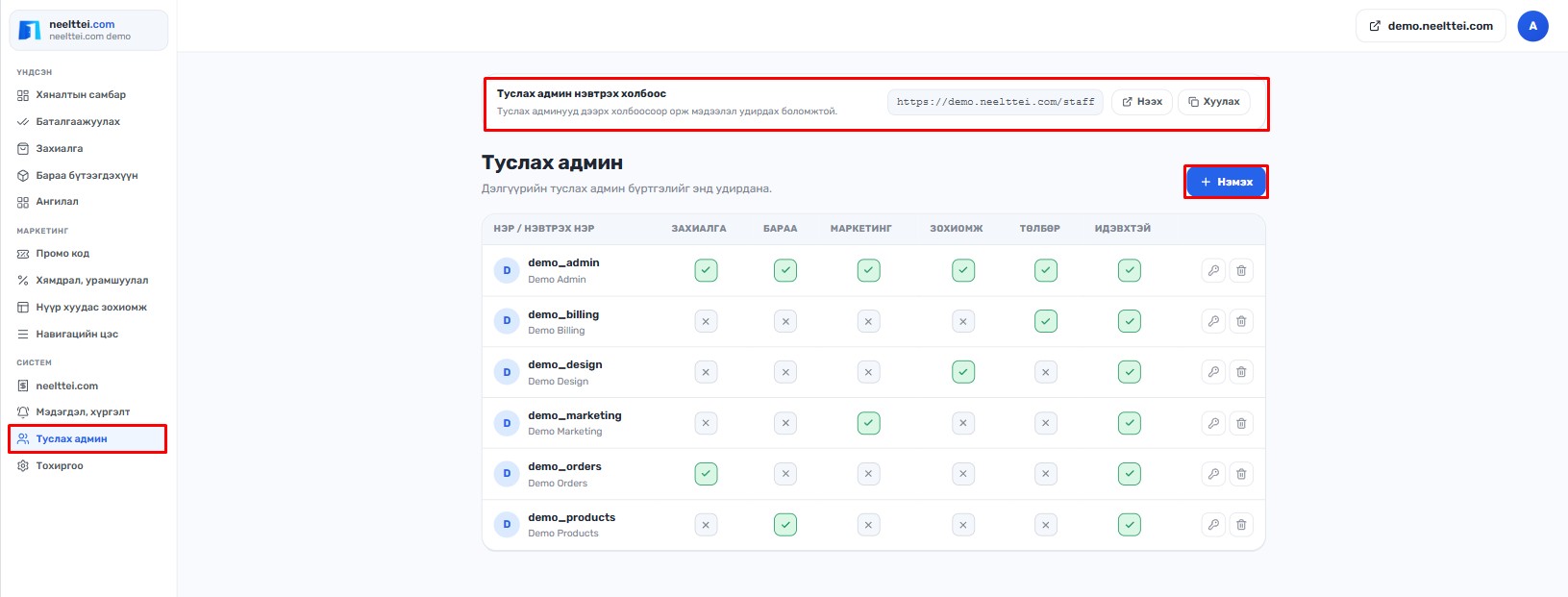
Task: Toggle Төлбөр permission for demo_orders
Action: [1046, 474]
